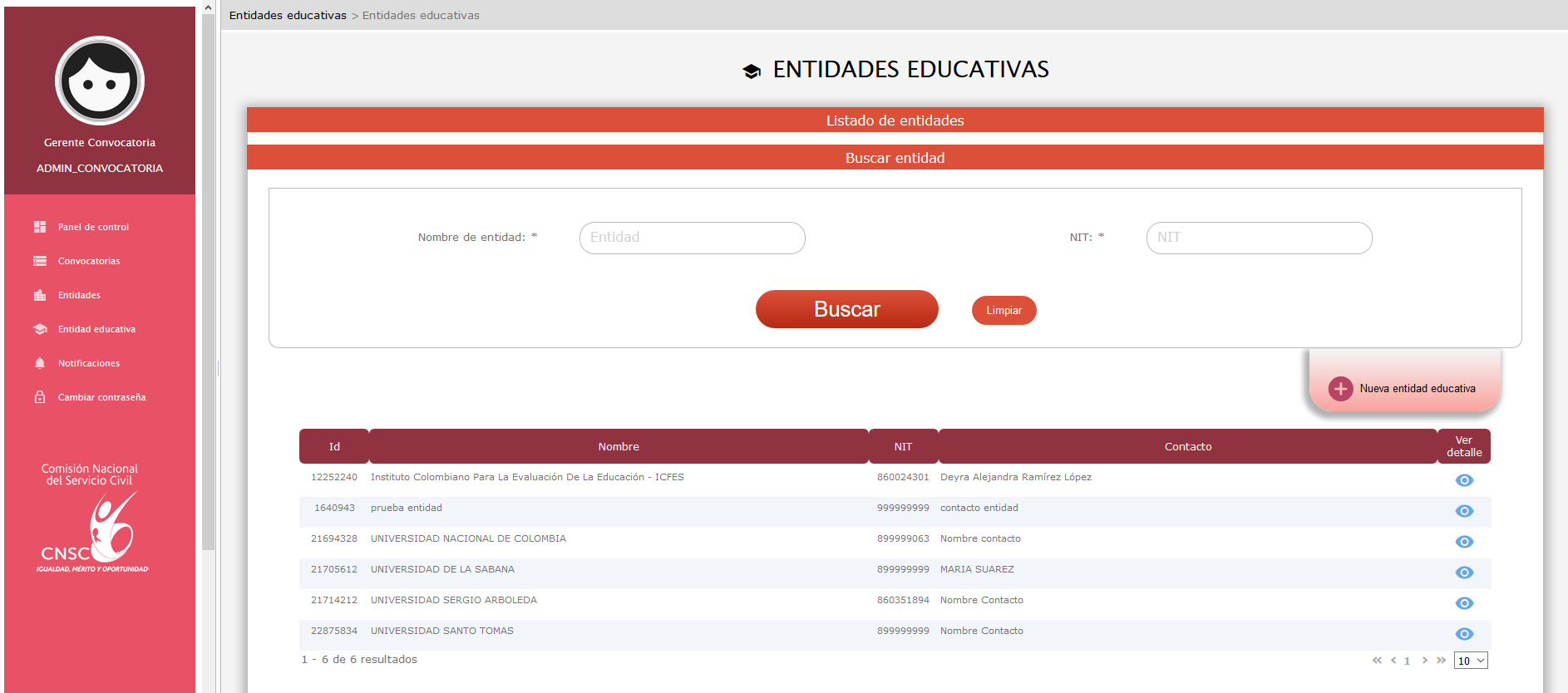This screenshot has width=1568, height=693.
Task: Sort table by Contacto column header
Action: click(x=1187, y=446)
